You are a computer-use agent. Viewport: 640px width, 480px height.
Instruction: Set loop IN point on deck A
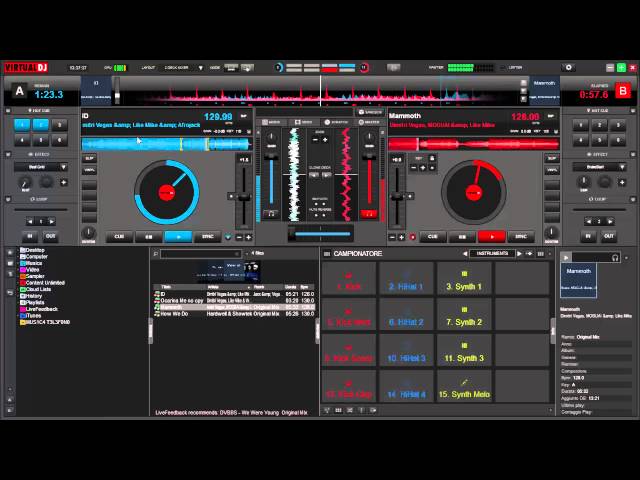[x=30, y=236]
